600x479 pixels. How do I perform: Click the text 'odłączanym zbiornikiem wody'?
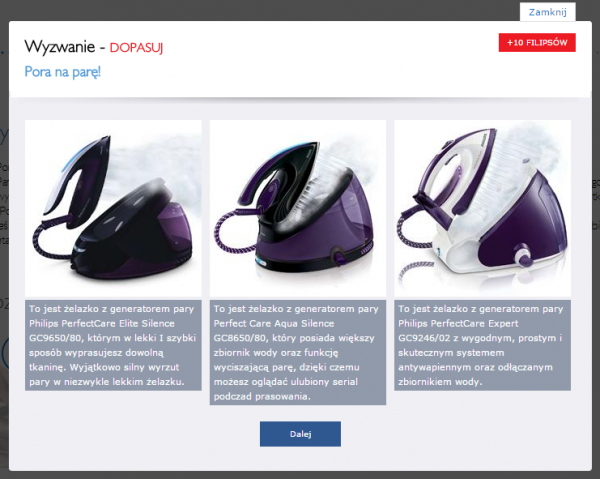coord(476,374)
